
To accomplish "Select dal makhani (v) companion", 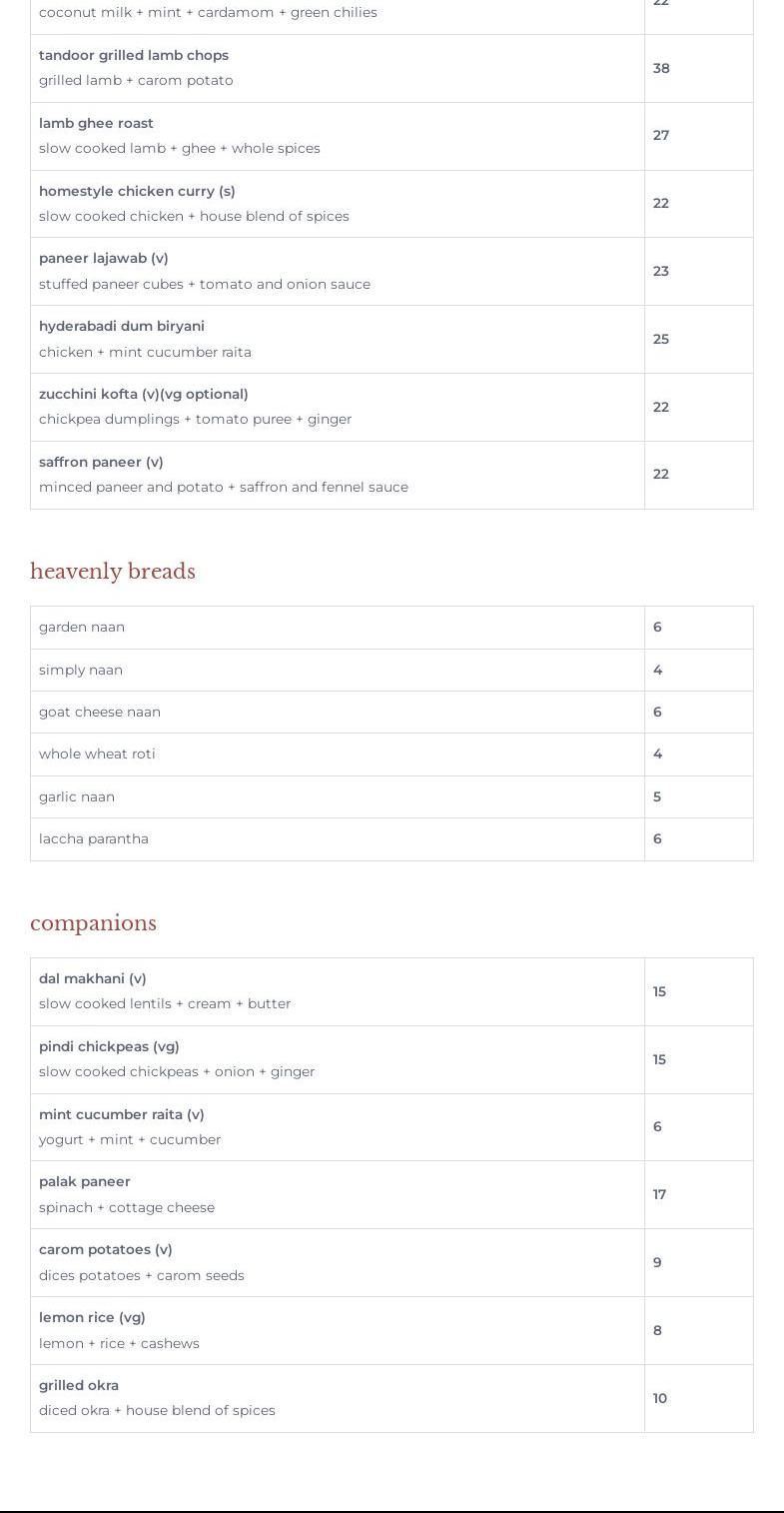I will [93, 978].
